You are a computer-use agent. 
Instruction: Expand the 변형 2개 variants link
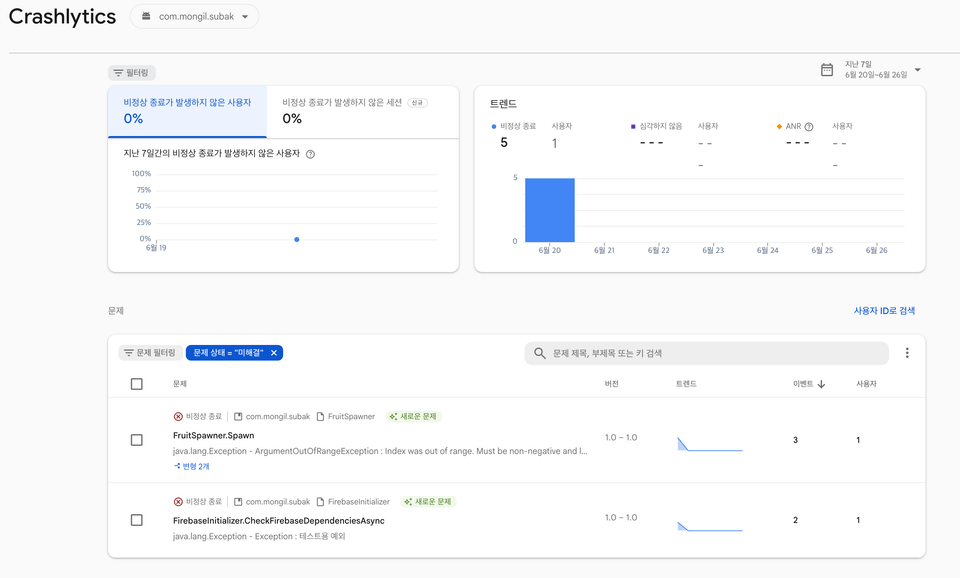[x=192, y=467]
